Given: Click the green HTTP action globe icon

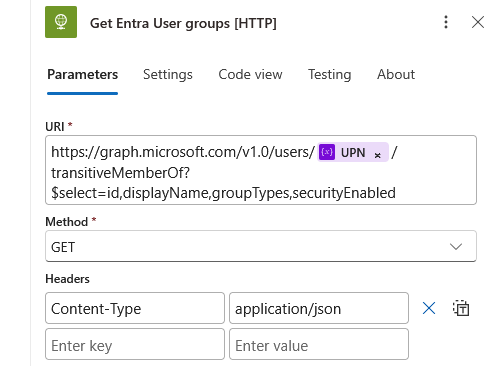Looking at the screenshot, I should (61, 22).
